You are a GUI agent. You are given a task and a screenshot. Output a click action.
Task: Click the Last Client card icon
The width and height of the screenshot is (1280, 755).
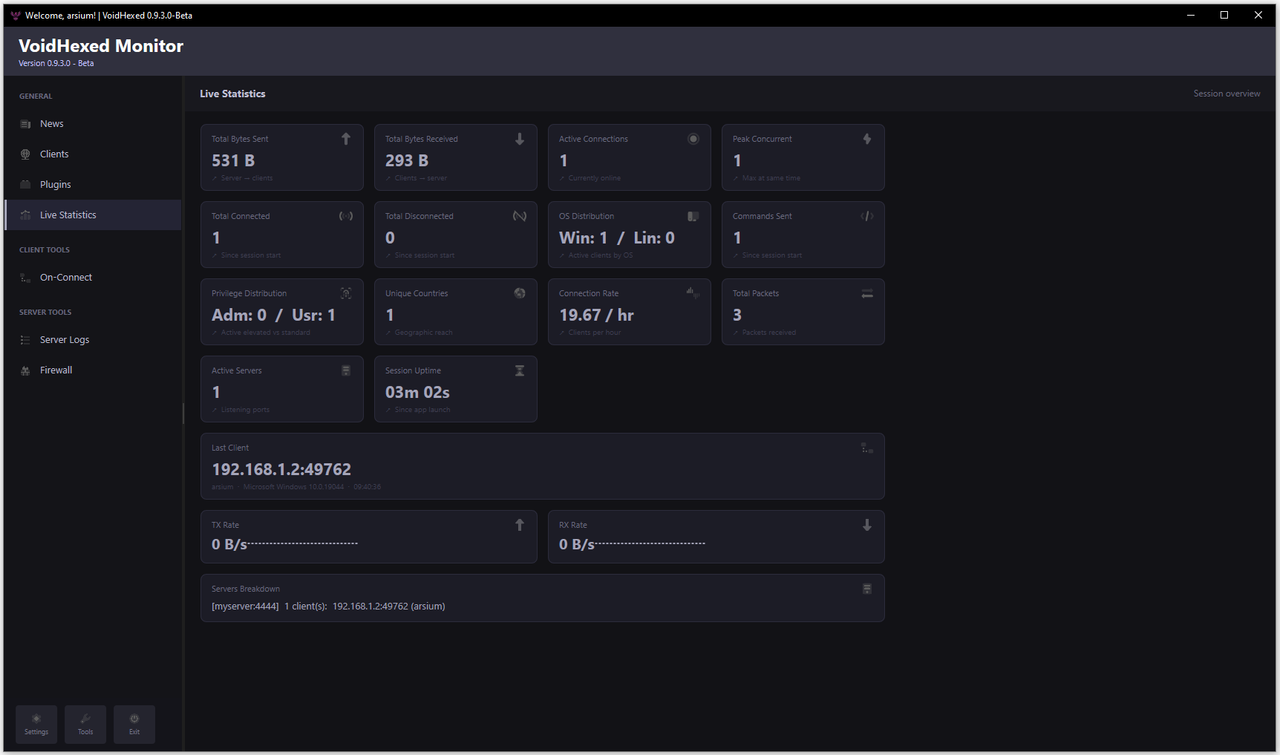(867, 448)
